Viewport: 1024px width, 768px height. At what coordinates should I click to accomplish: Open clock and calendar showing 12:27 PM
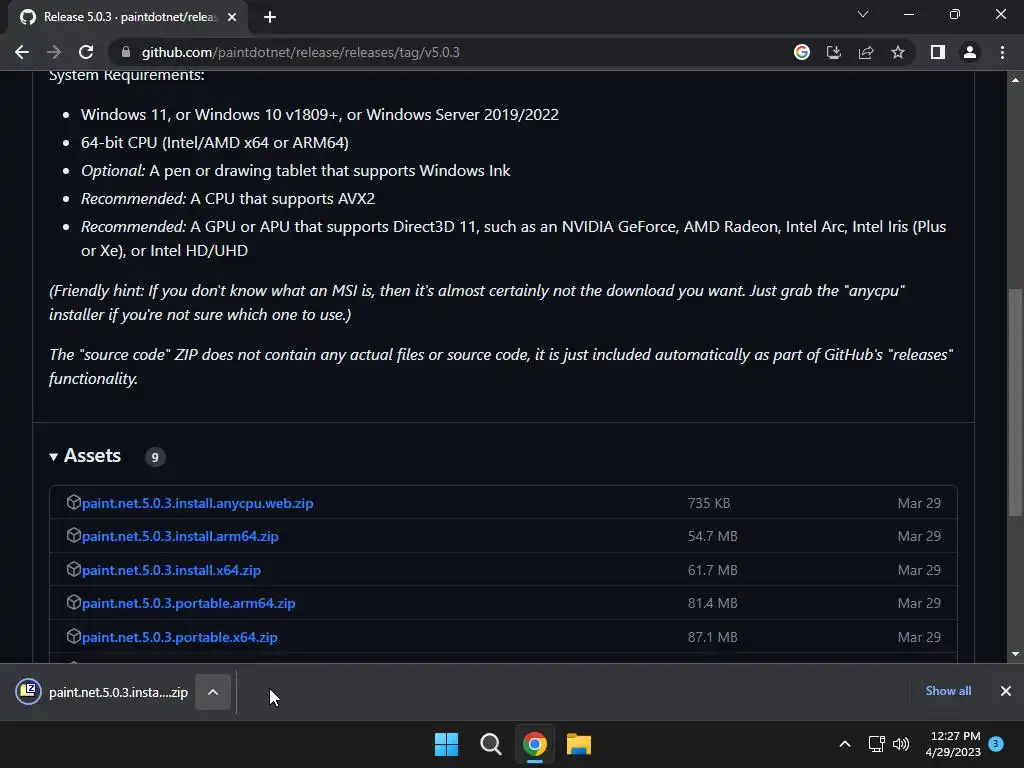point(953,744)
